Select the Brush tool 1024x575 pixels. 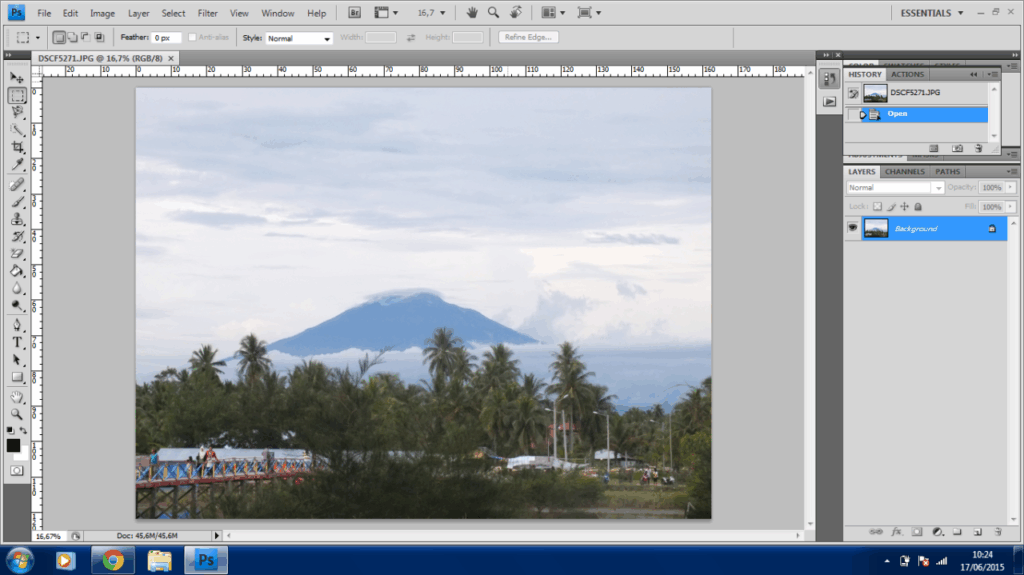pyautogui.click(x=17, y=202)
